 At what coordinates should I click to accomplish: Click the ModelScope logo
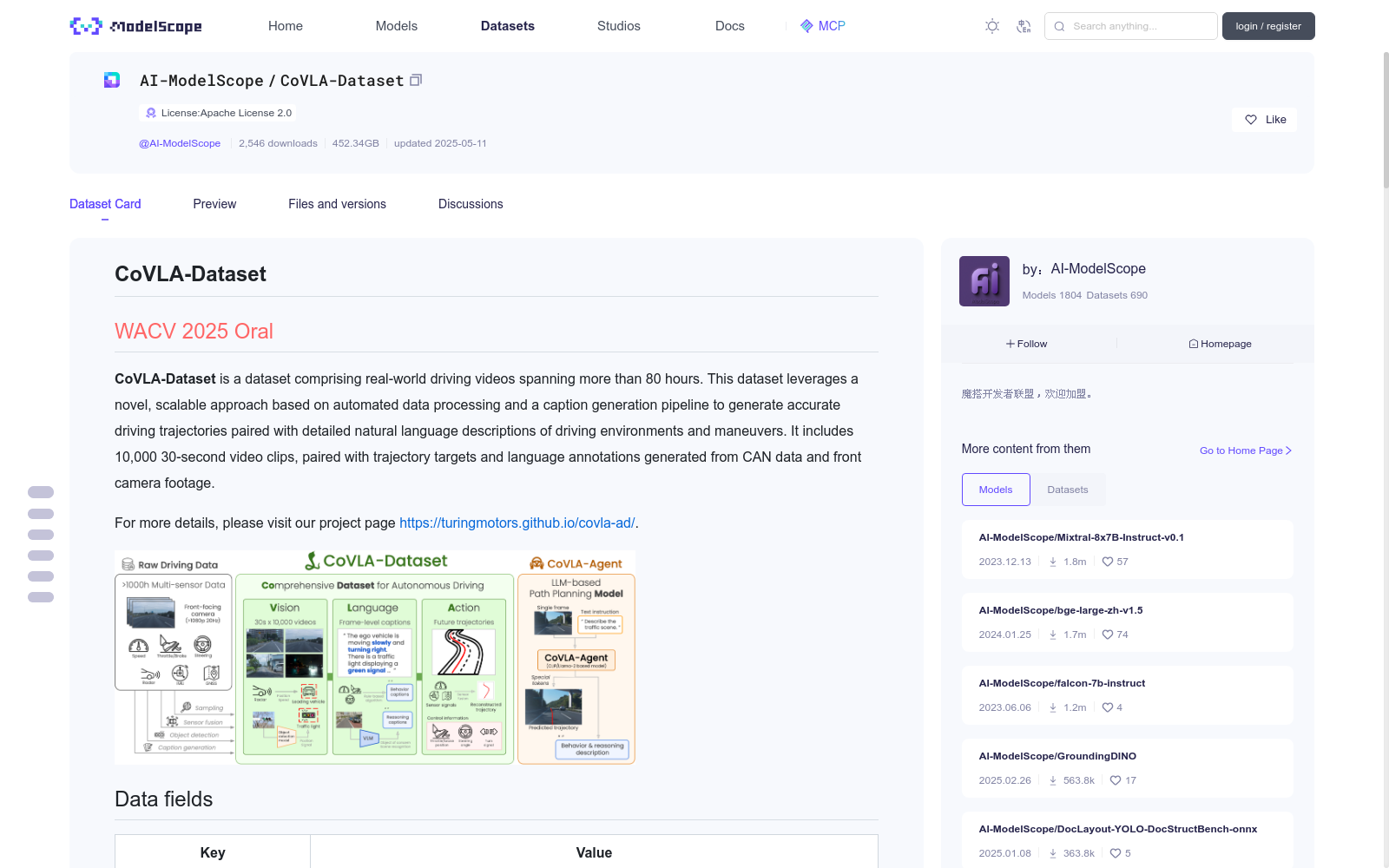coord(135,26)
